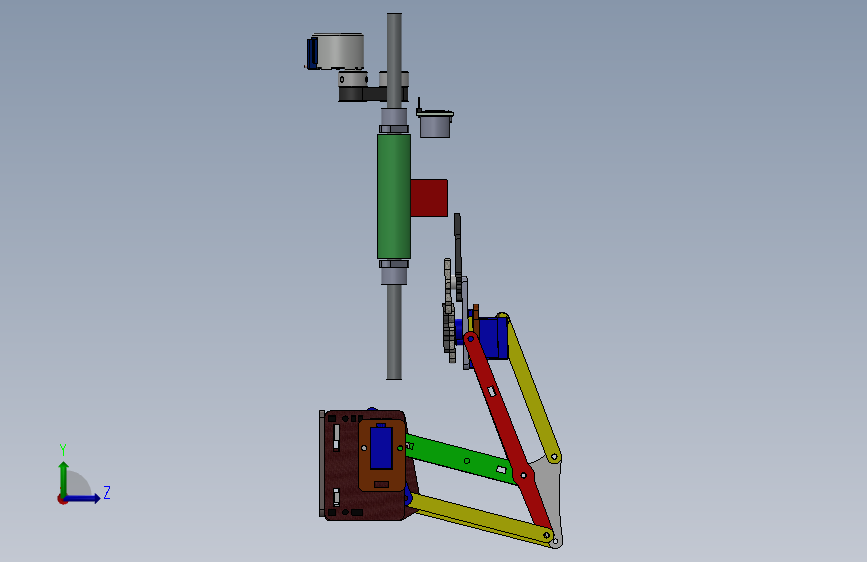Click the blue Z axis arrow of triad
This screenshot has height=562, width=867.
[83, 498]
